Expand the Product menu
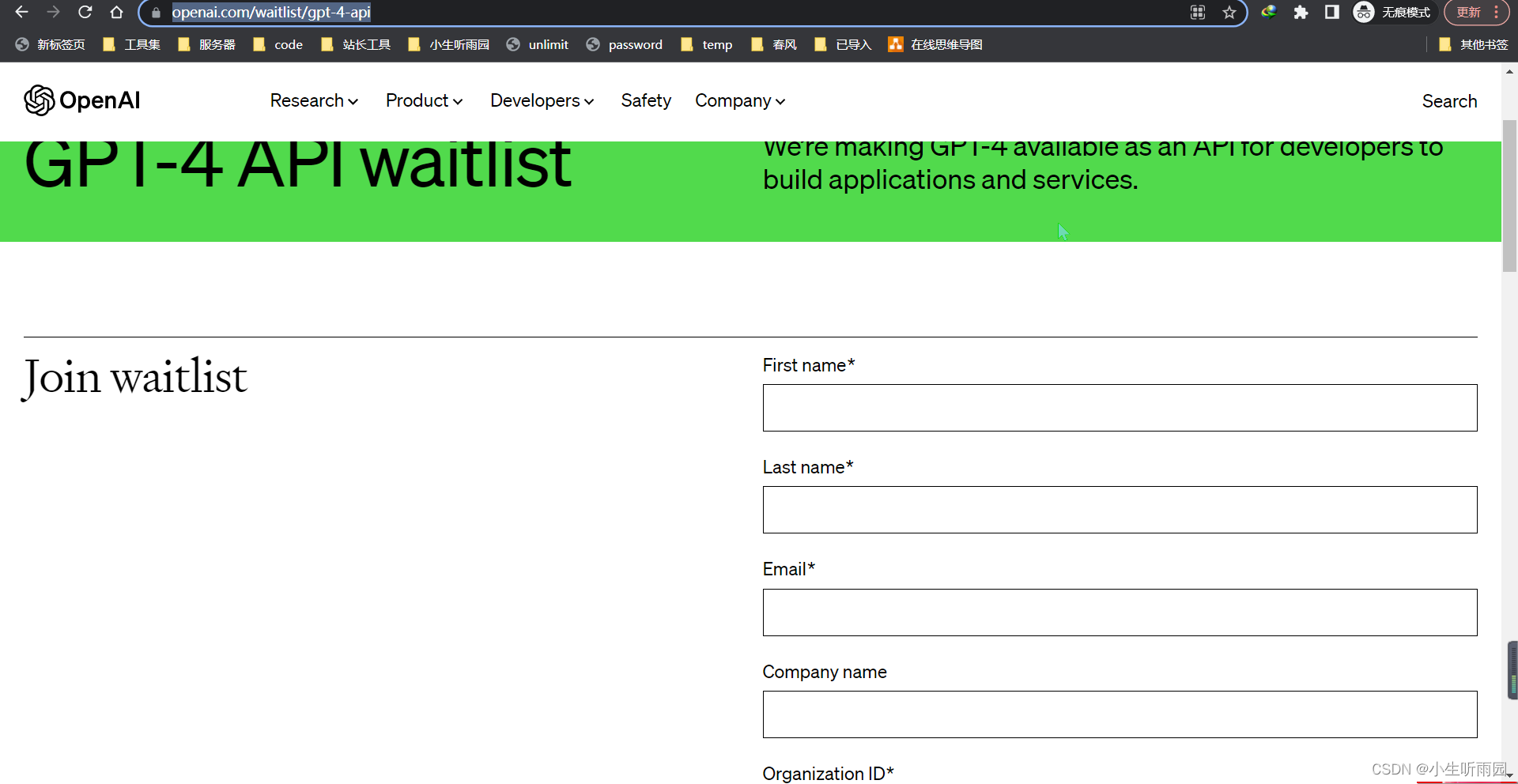This screenshot has height=784, width=1518. (424, 100)
